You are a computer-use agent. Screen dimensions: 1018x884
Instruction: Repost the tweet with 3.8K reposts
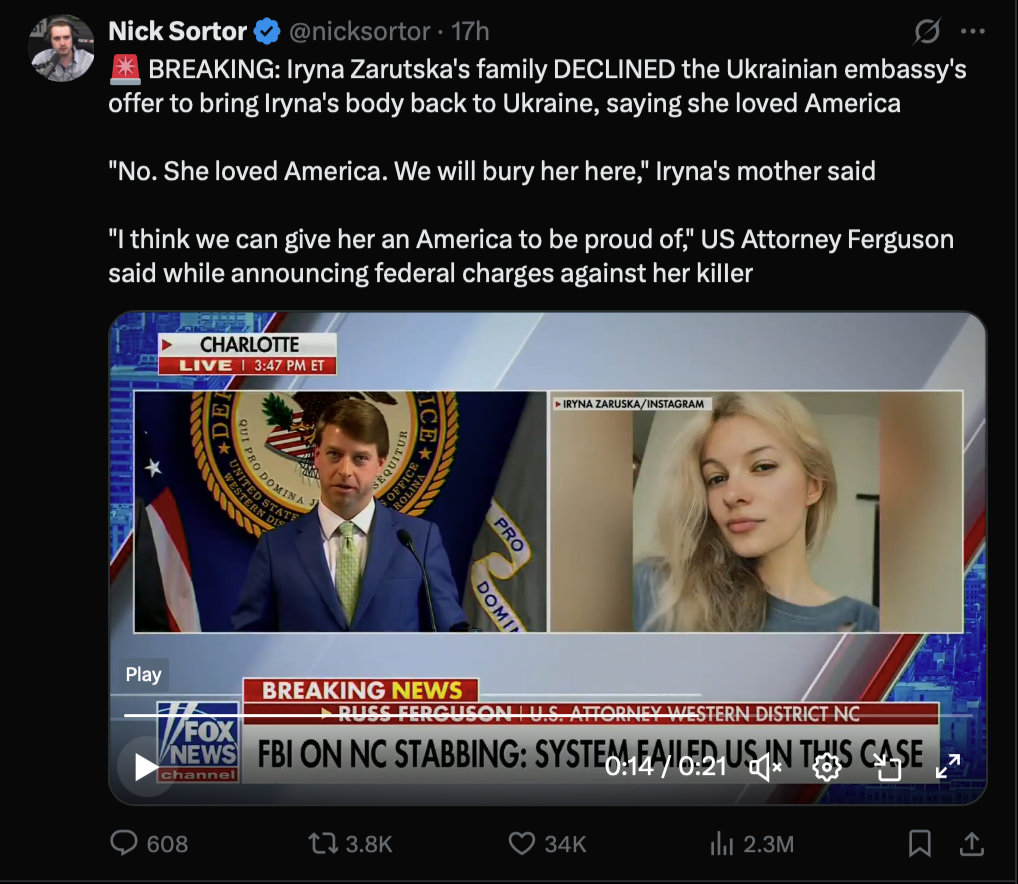point(323,844)
